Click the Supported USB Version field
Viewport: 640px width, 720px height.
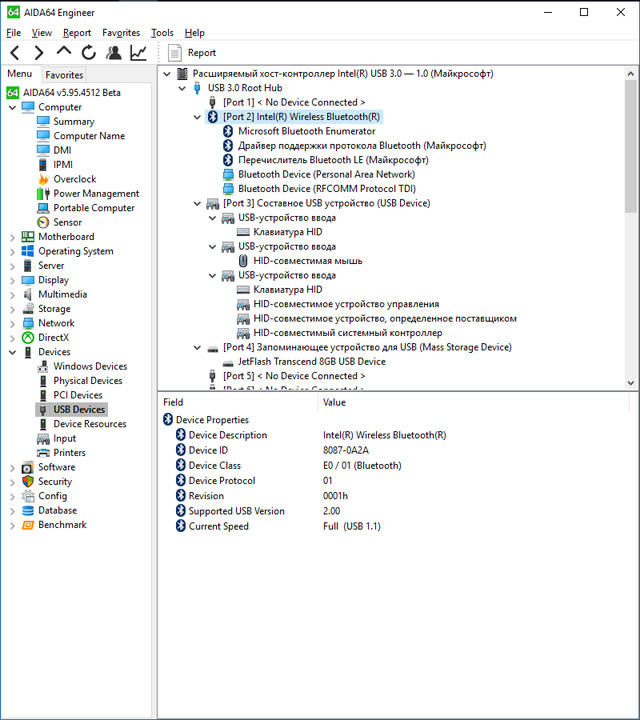pos(236,511)
